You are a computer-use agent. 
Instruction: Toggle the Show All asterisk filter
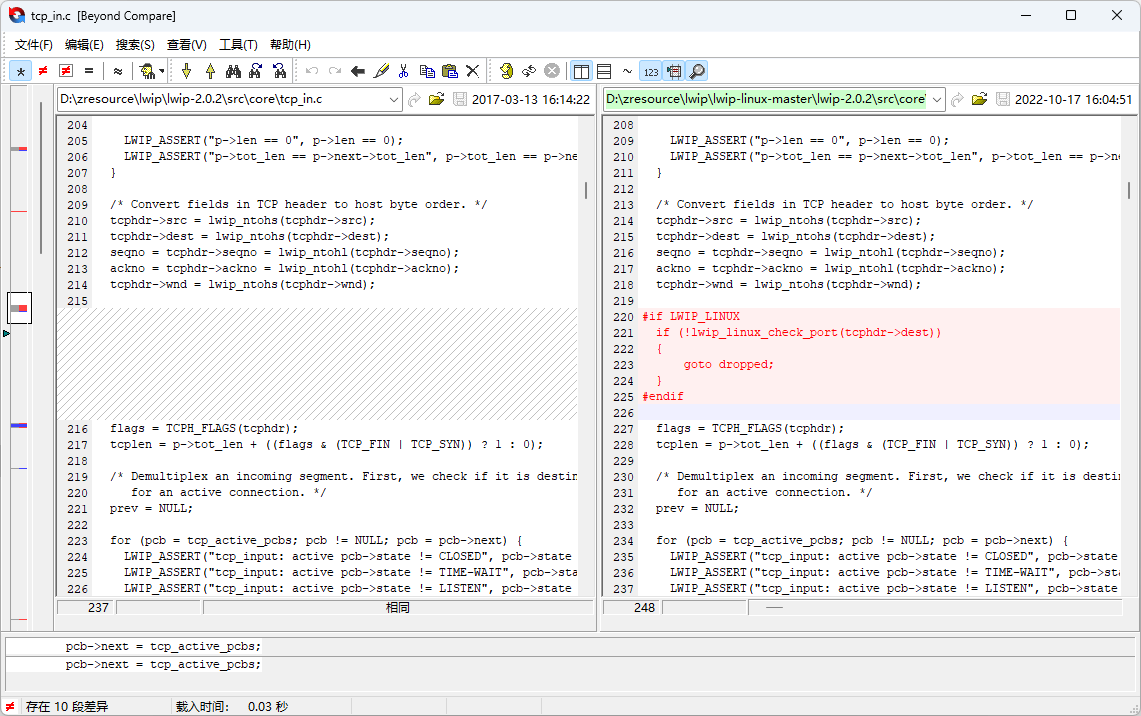[x=20, y=71]
